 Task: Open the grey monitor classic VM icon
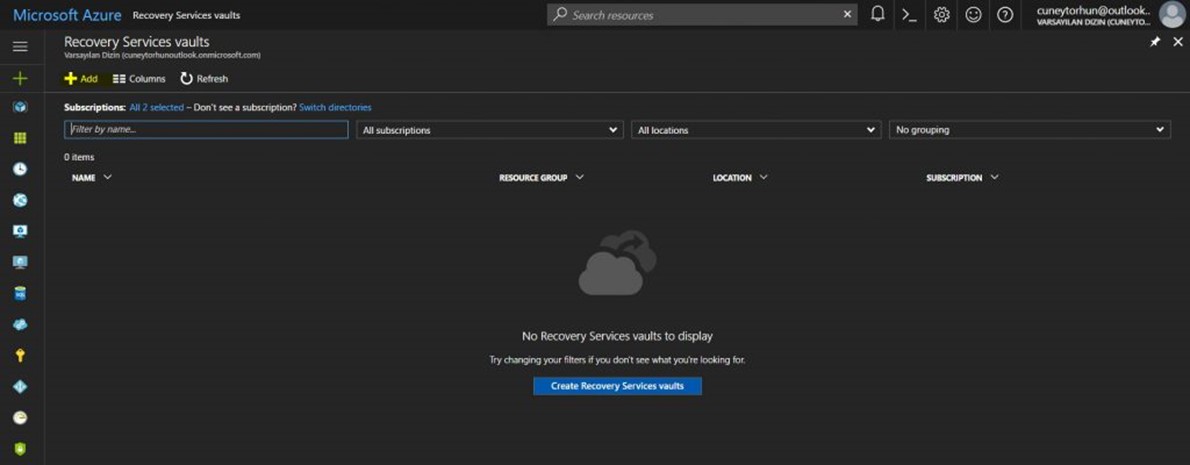tap(20, 262)
